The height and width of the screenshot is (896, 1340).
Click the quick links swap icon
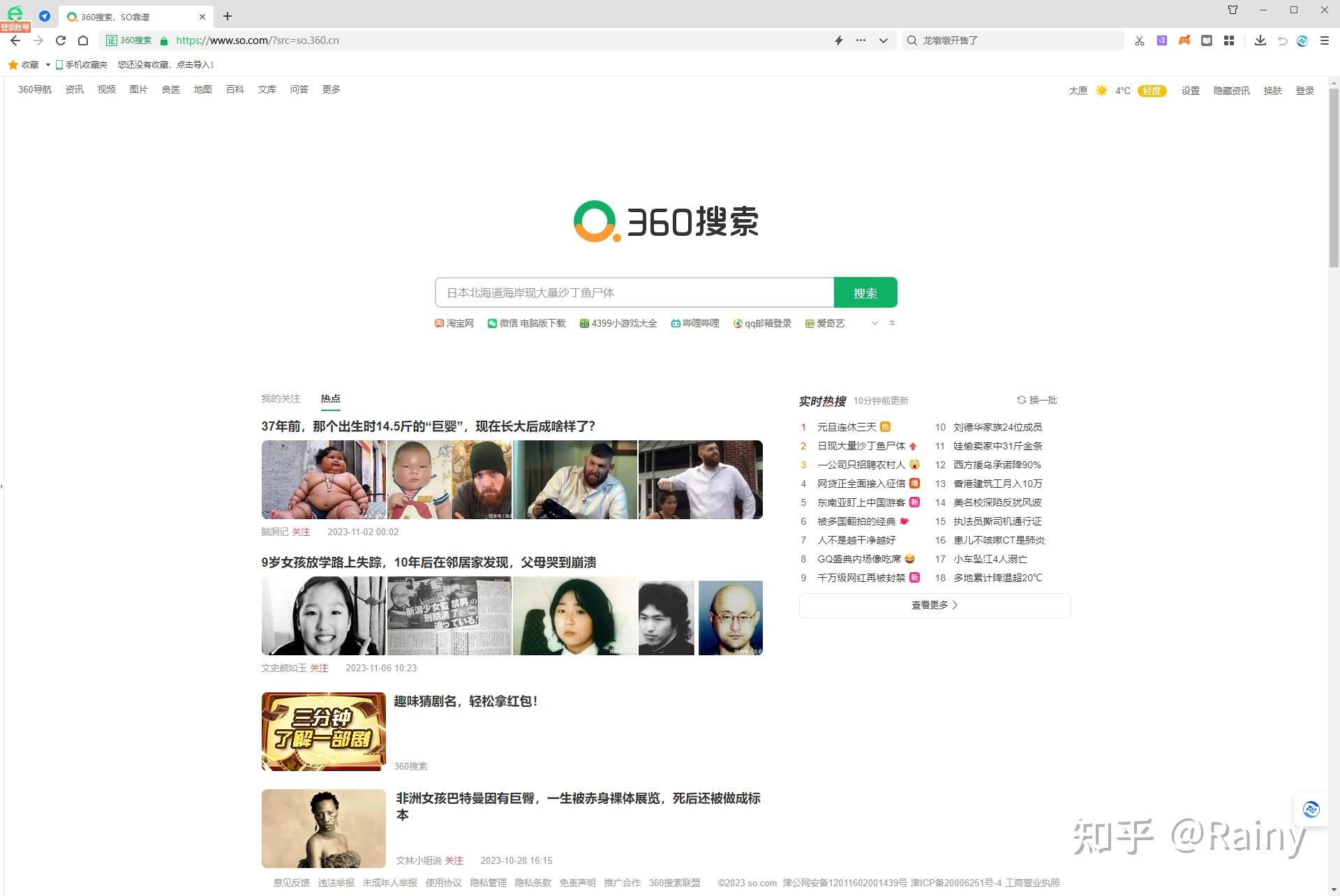tap(892, 323)
